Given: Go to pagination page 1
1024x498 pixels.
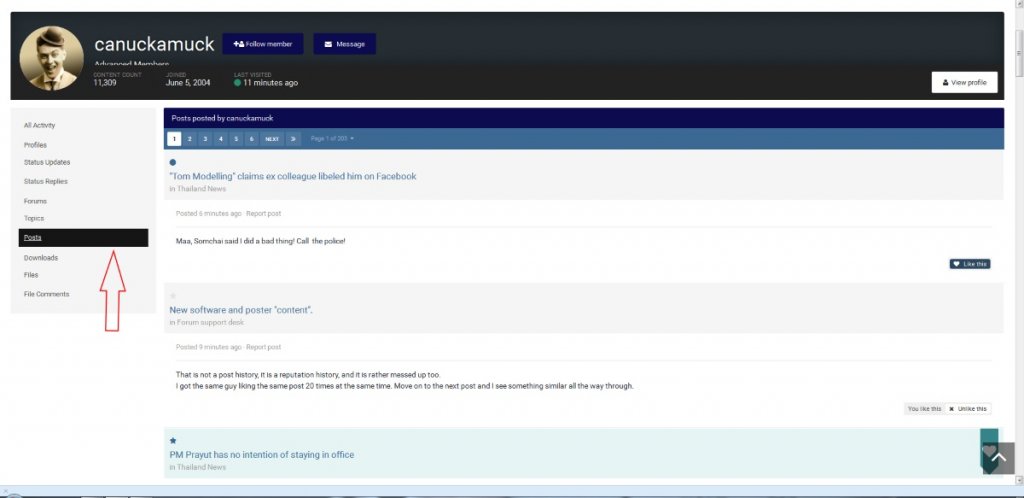Looking at the screenshot, I should coord(174,138).
